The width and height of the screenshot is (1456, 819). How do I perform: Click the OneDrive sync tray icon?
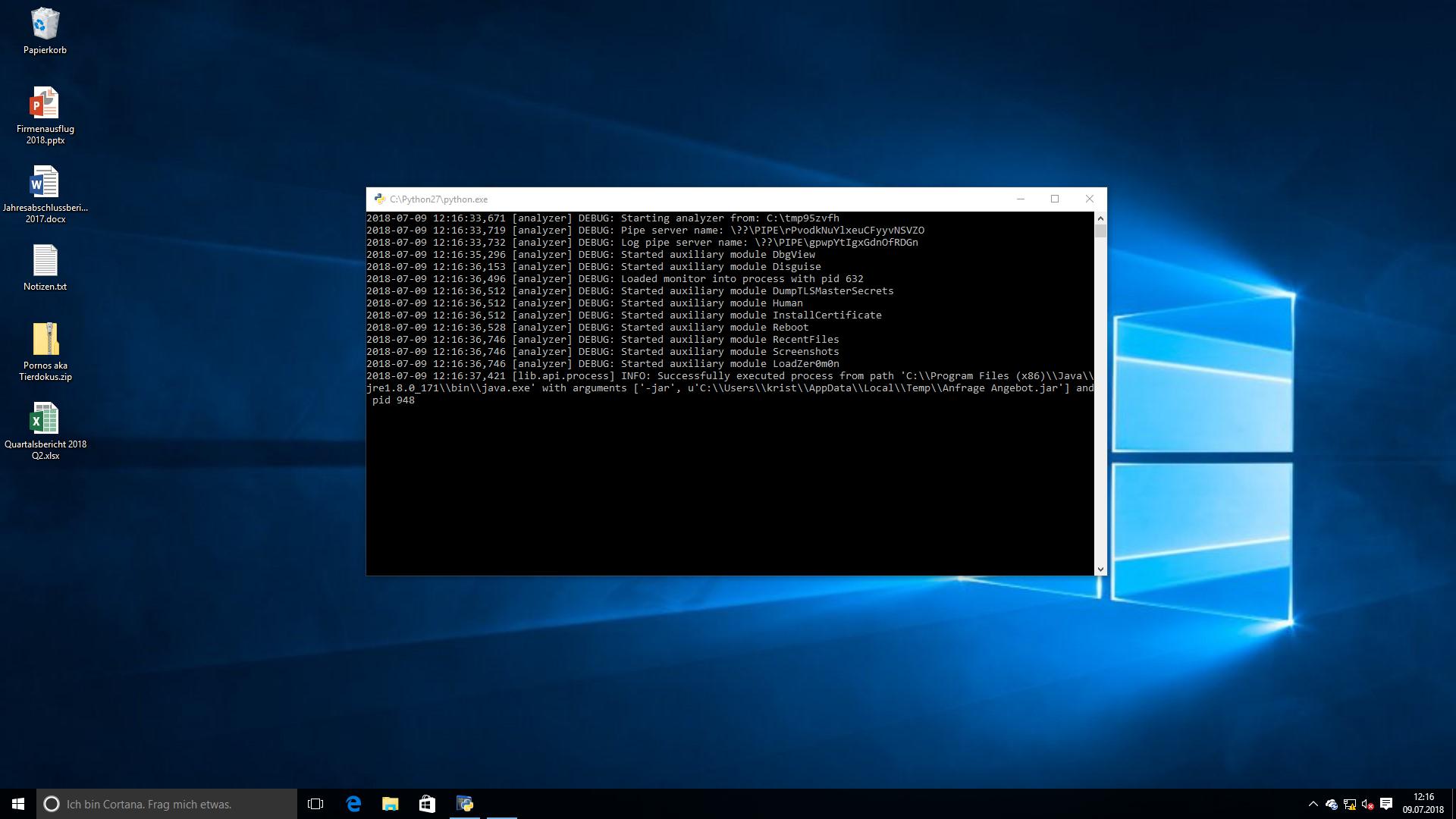click(1332, 805)
